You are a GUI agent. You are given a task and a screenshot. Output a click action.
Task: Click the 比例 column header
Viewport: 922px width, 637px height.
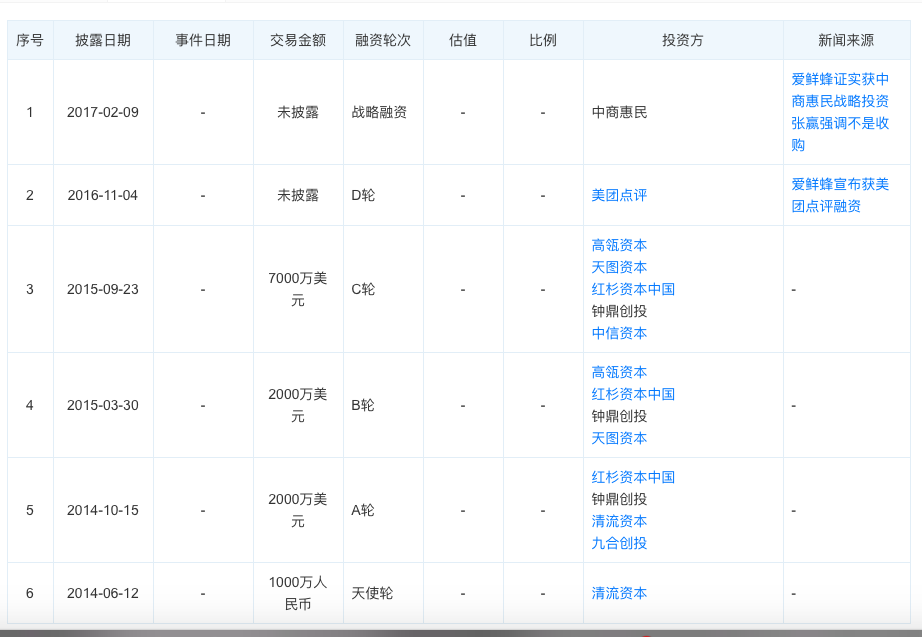point(543,40)
